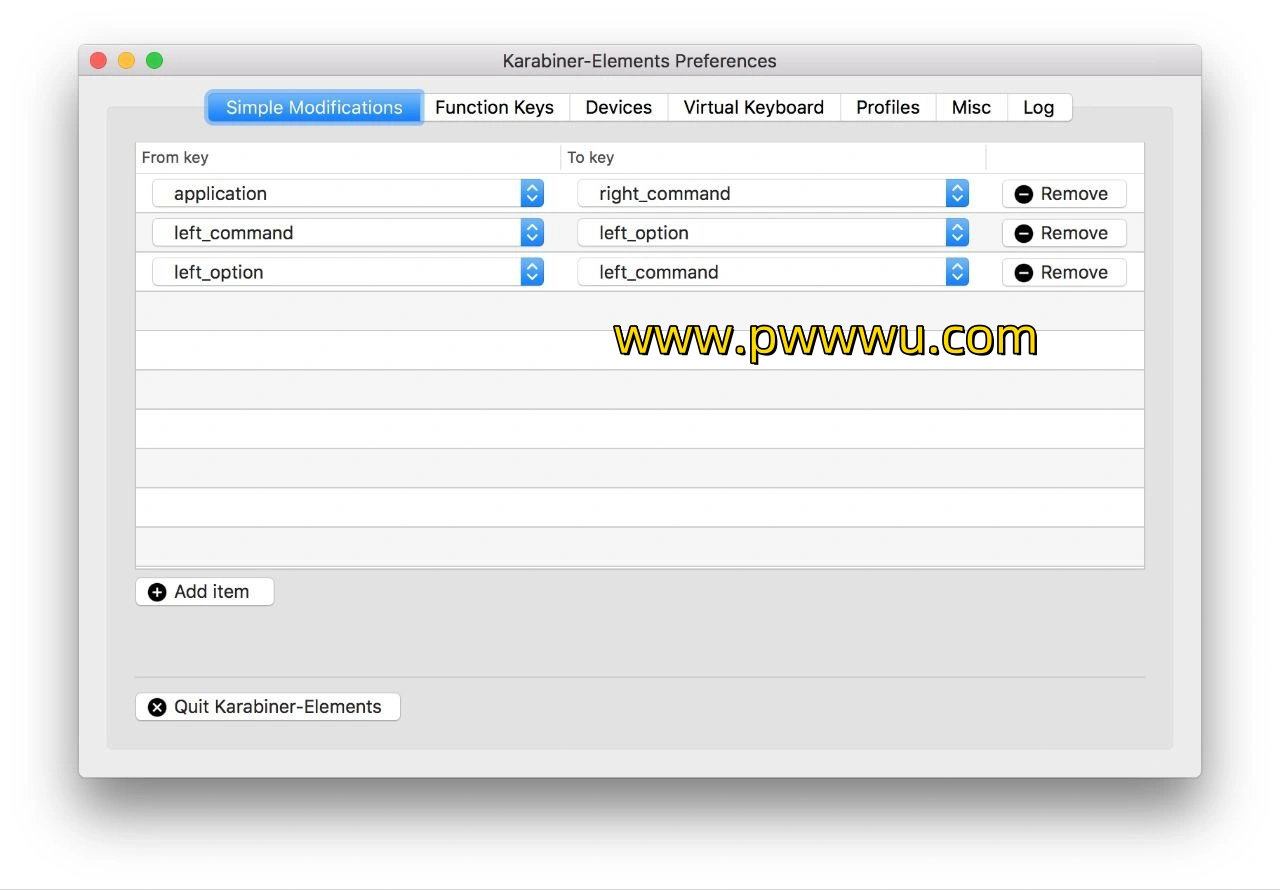
Task: Remove the left_option to left_command mapping
Action: click(1064, 272)
